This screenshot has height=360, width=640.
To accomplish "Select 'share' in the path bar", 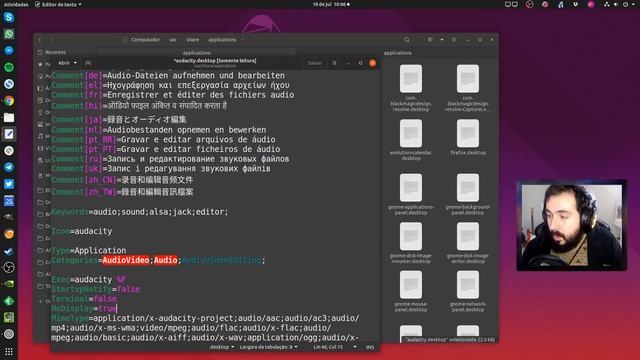I will tap(192, 40).
